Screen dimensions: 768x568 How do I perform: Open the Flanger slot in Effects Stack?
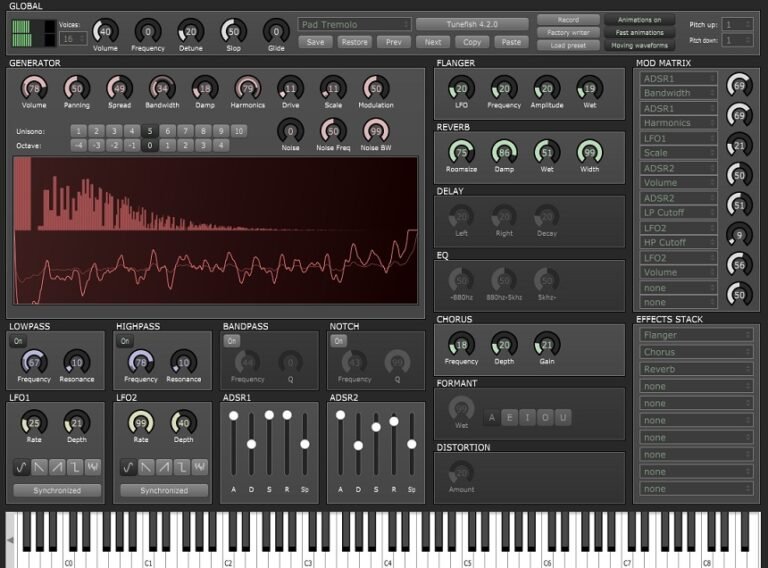pyautogui.click(x=696, y=335)
